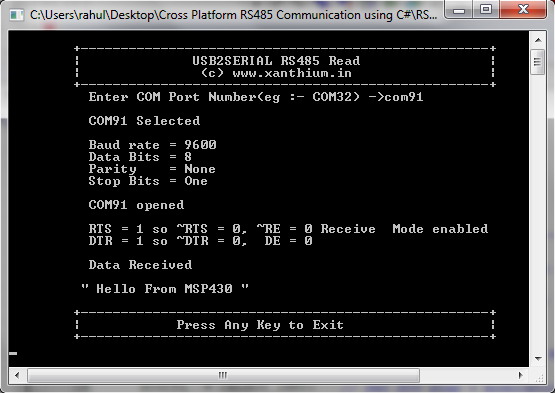Click the vertical scrollbar thumb
The width and height of the screenshot is (555, 393).
coord(538,62)
